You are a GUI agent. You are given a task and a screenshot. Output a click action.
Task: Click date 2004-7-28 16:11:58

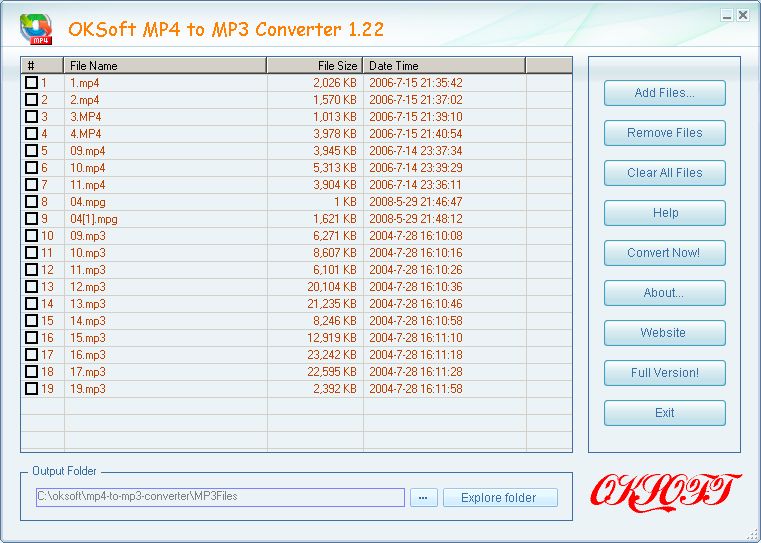pyautogui.click(x=416, y=389)
